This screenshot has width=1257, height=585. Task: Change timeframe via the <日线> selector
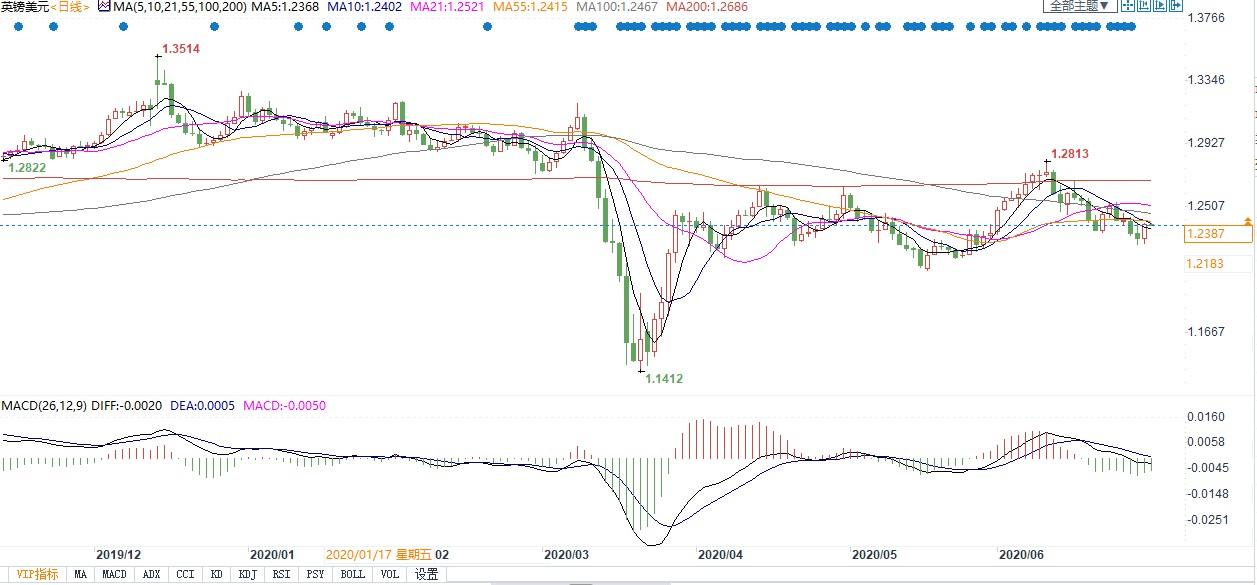coord(69,7)
